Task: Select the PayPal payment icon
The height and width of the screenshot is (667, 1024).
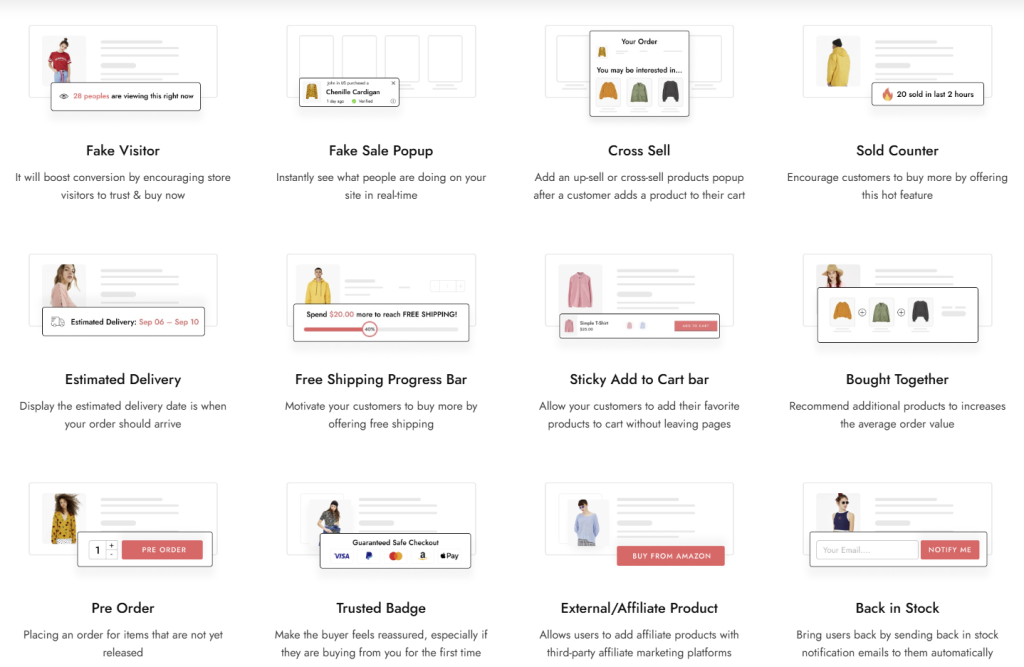Action: point(369,555)
